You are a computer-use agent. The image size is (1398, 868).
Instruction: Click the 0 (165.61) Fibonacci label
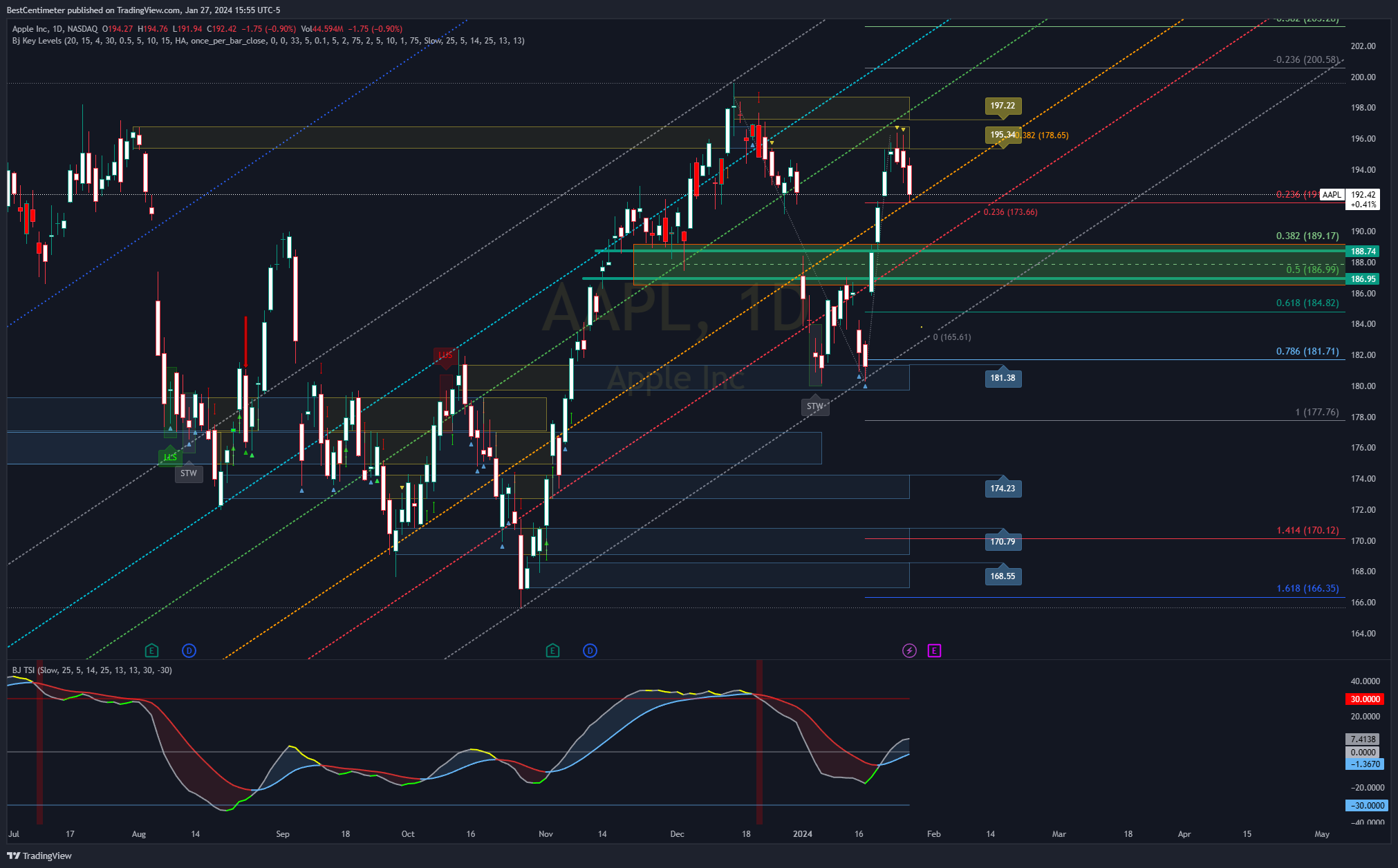[952, 337]
